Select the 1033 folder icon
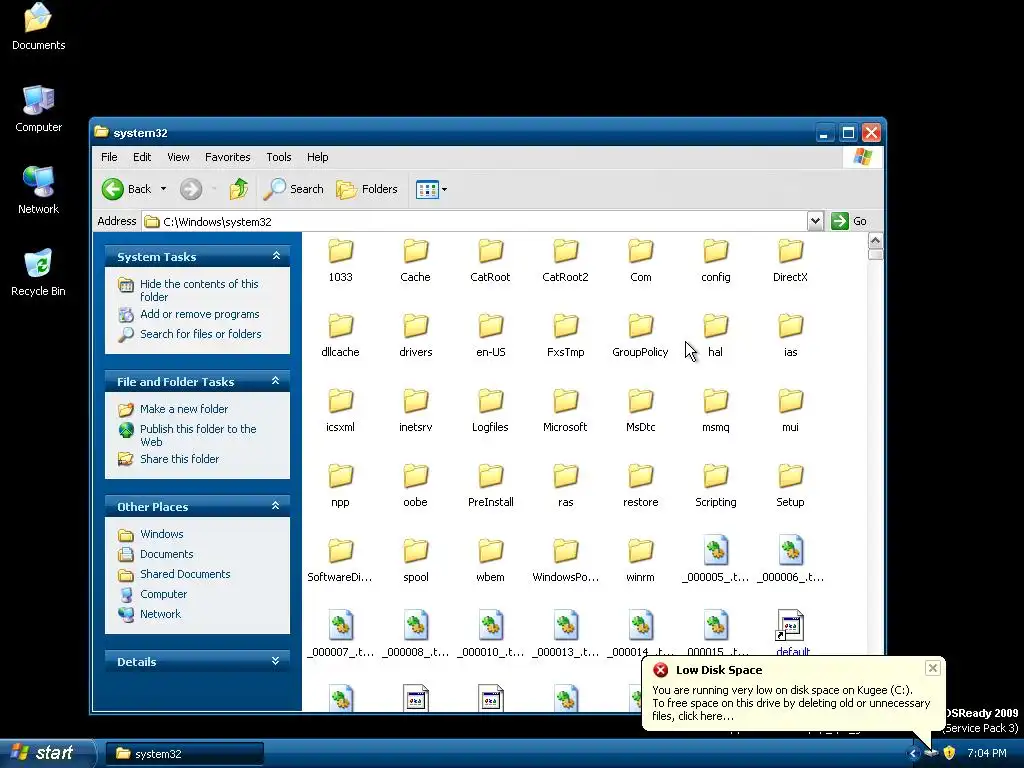1024x768 pixels. (x=340, y=251)
